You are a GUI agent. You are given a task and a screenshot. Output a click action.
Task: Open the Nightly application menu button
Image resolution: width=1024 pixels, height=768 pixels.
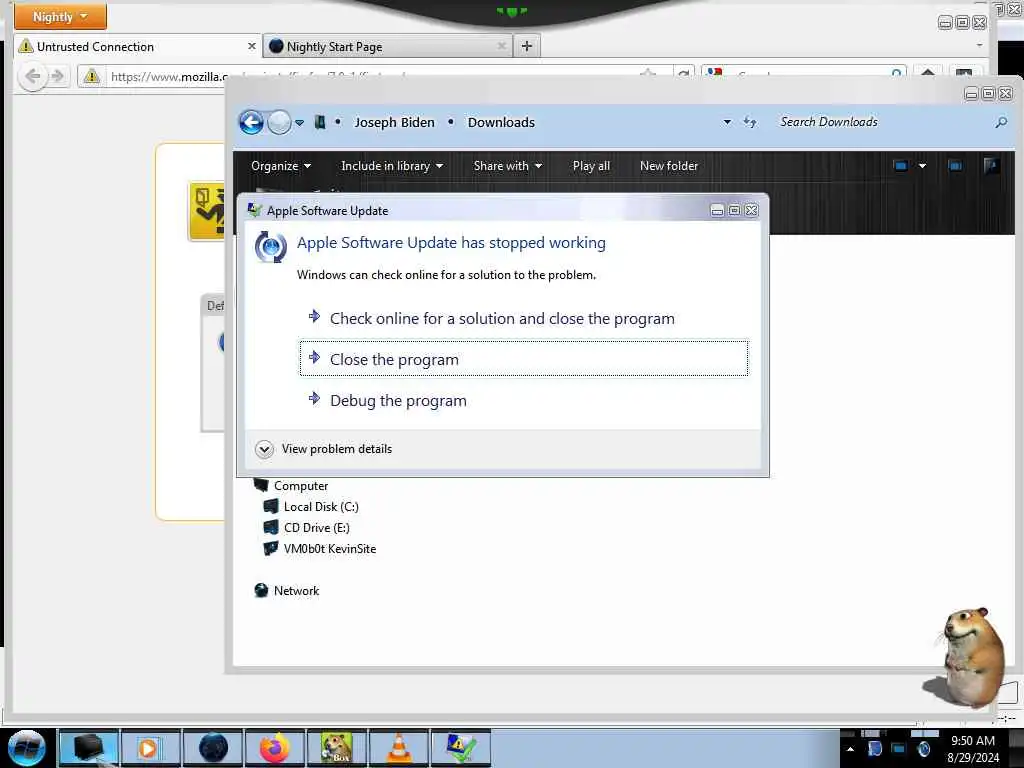click(x=60, y=16)
